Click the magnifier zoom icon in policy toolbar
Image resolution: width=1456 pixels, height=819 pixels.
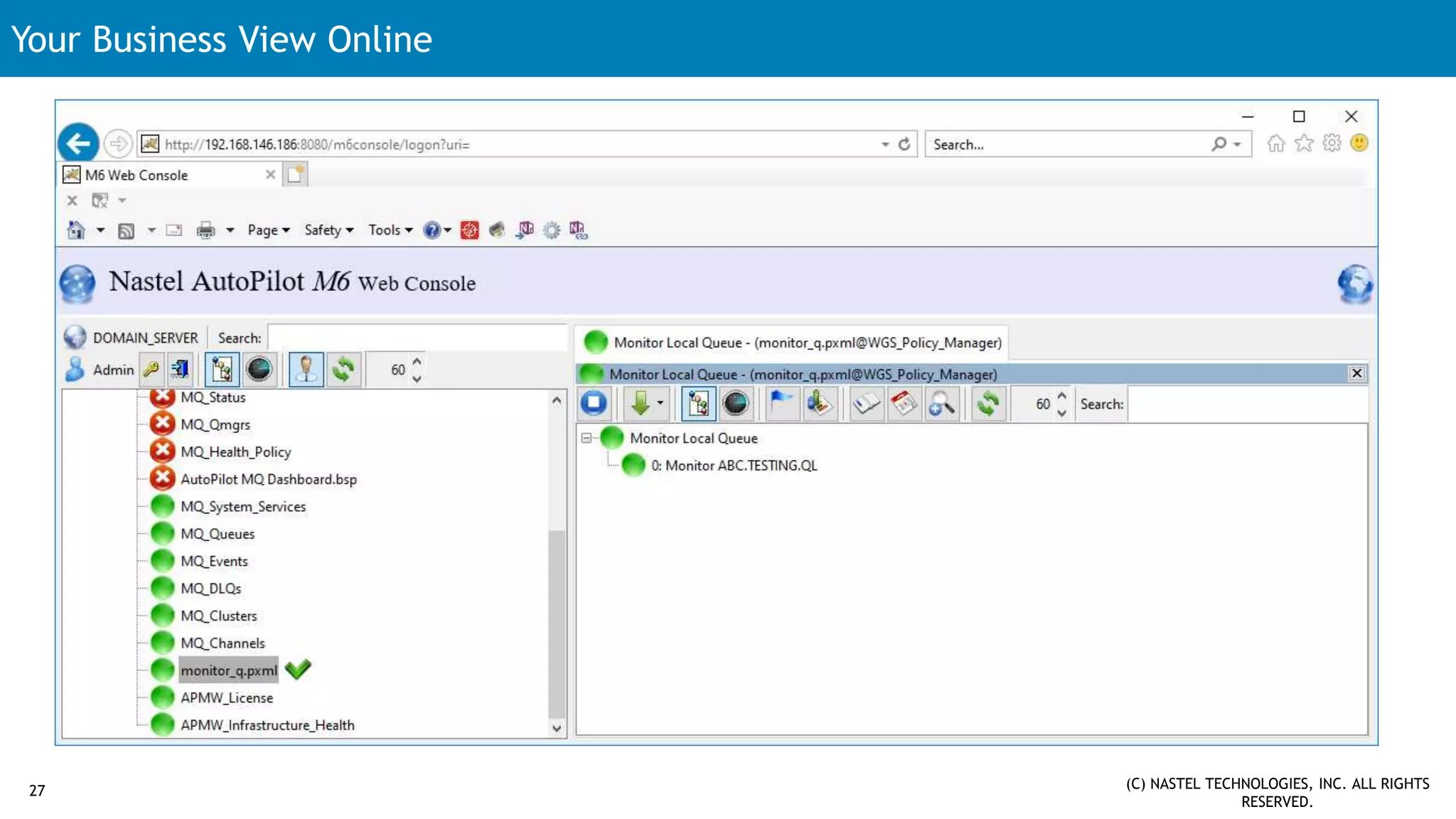coord(942,404)
